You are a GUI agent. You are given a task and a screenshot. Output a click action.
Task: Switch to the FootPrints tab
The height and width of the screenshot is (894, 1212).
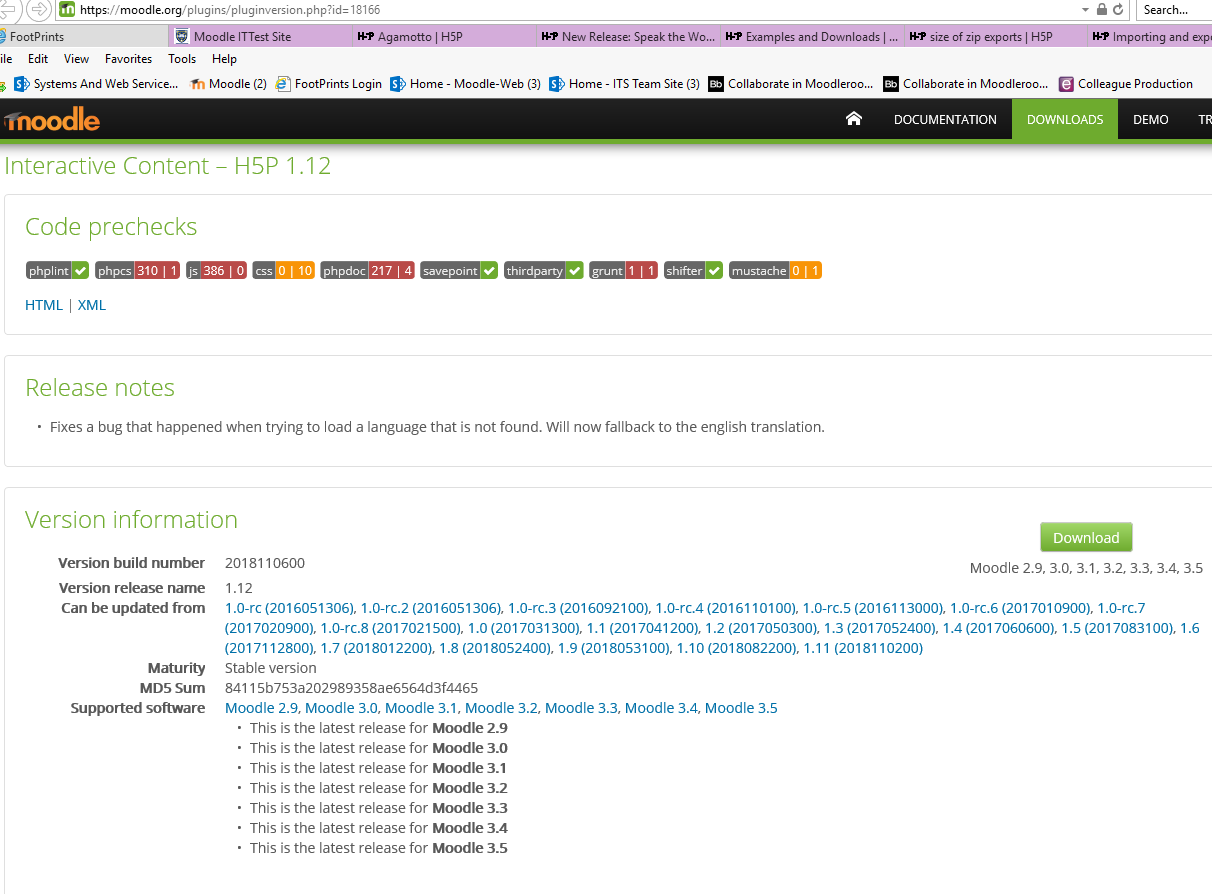(x=82, y=37)
